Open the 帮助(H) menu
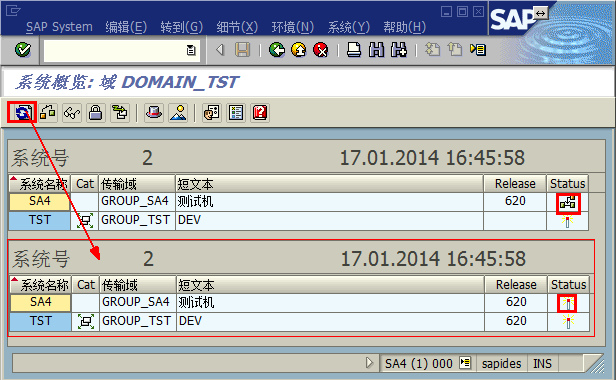The width and height of the screenshot is (616, 380). point(405,27)
